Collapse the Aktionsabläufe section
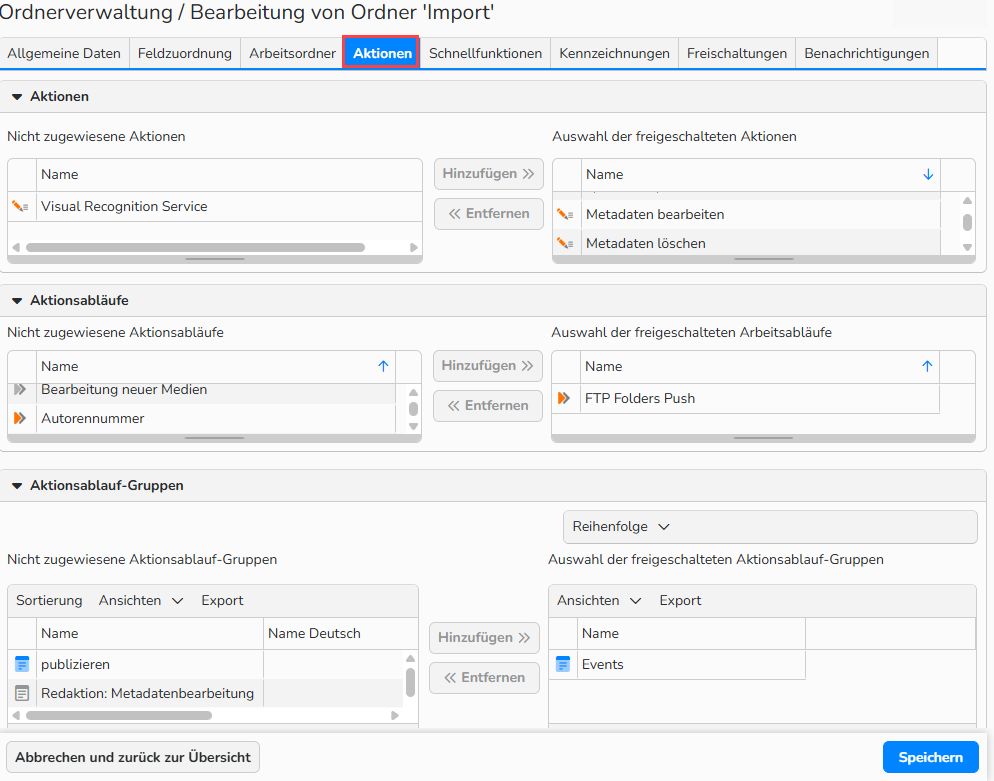The height and width of the screenshot is (781, 994). [17, 300]
